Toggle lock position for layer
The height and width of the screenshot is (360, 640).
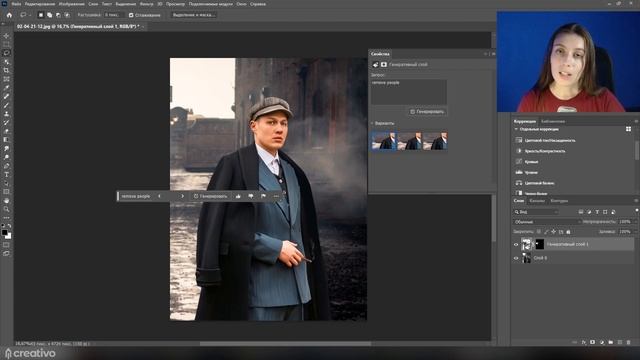[x=553, y=232]
